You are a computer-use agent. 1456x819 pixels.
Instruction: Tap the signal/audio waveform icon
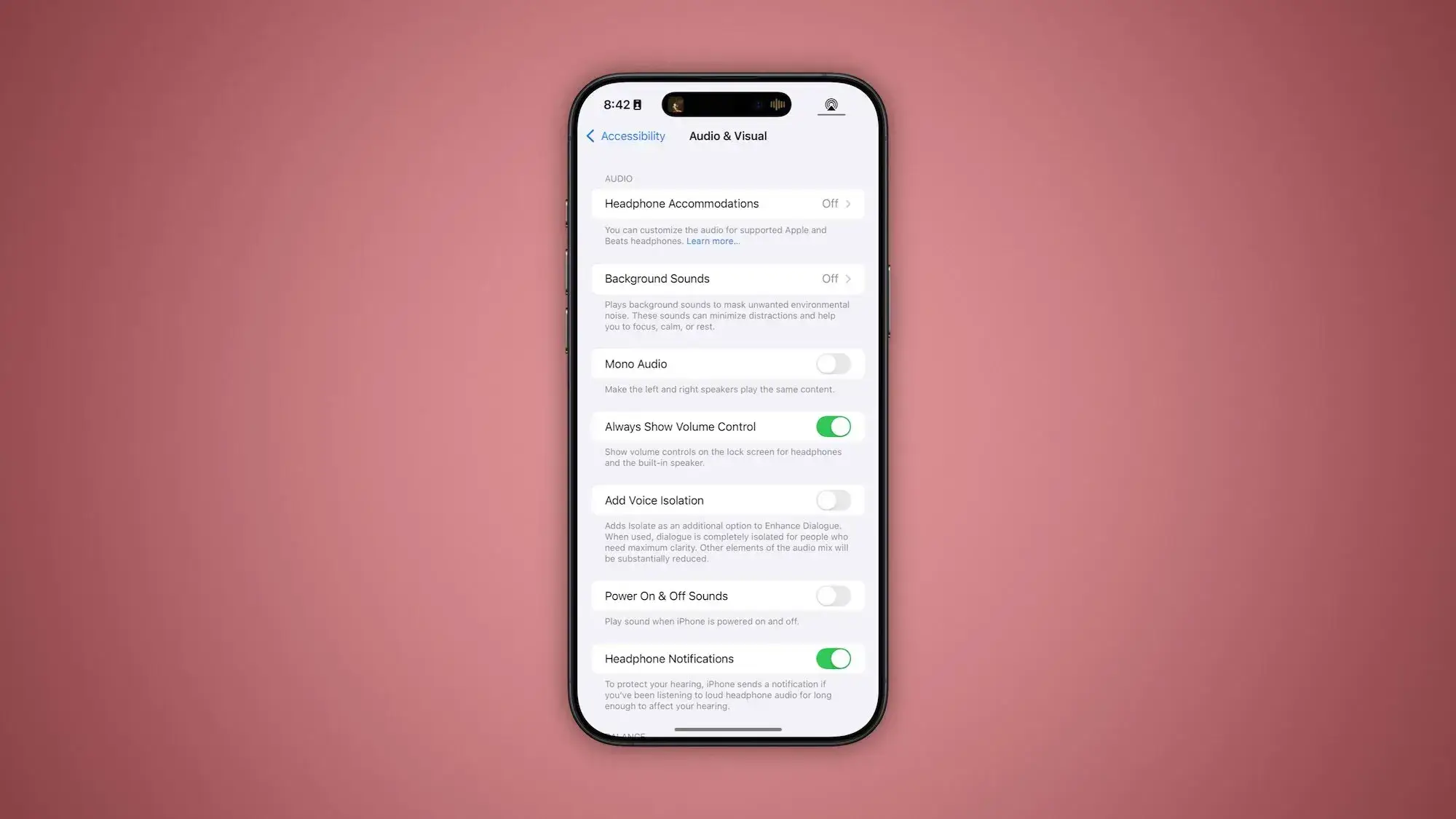(x=779, y=104)
